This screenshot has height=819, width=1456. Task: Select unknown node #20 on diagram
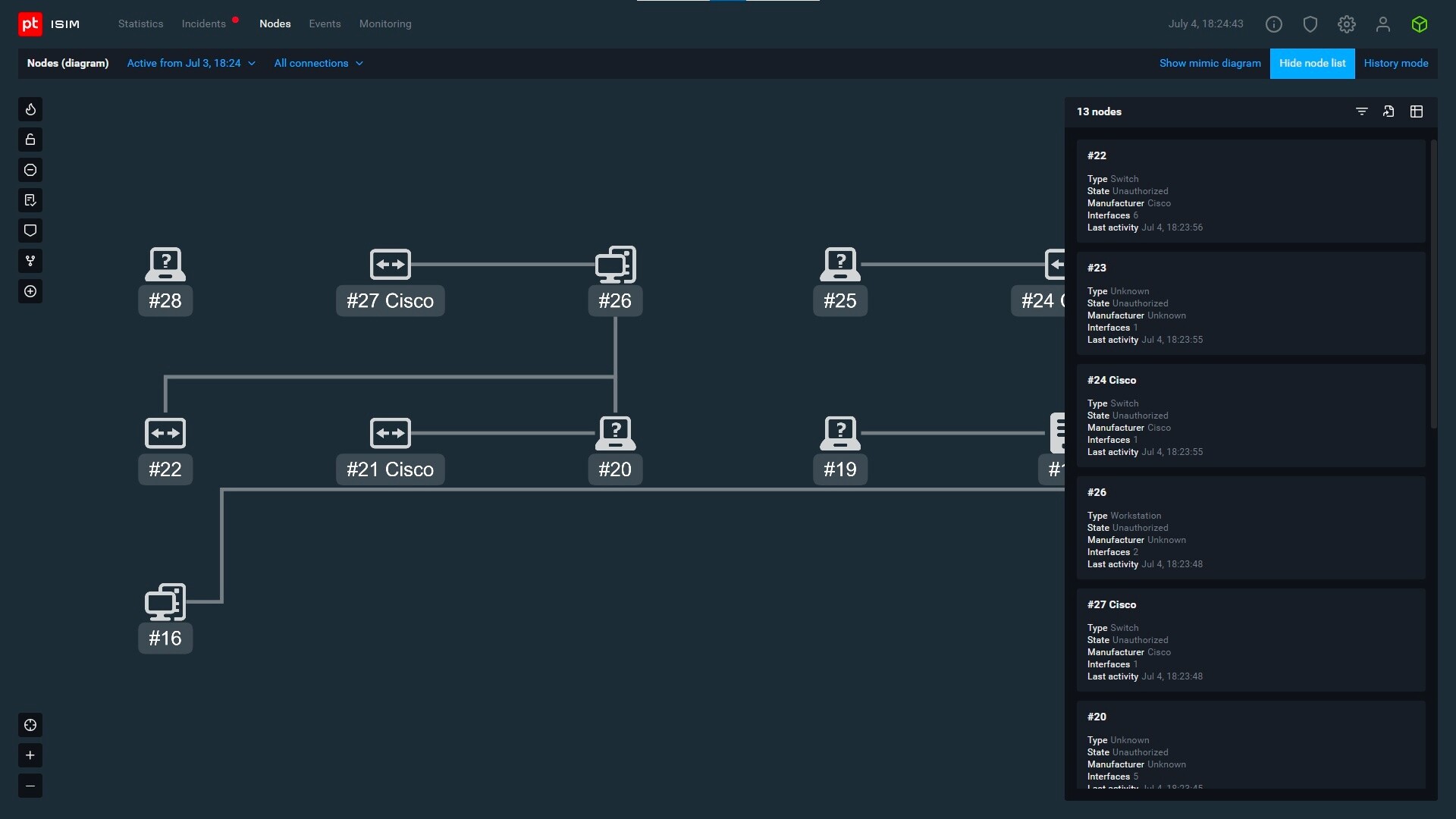[615, 450]
